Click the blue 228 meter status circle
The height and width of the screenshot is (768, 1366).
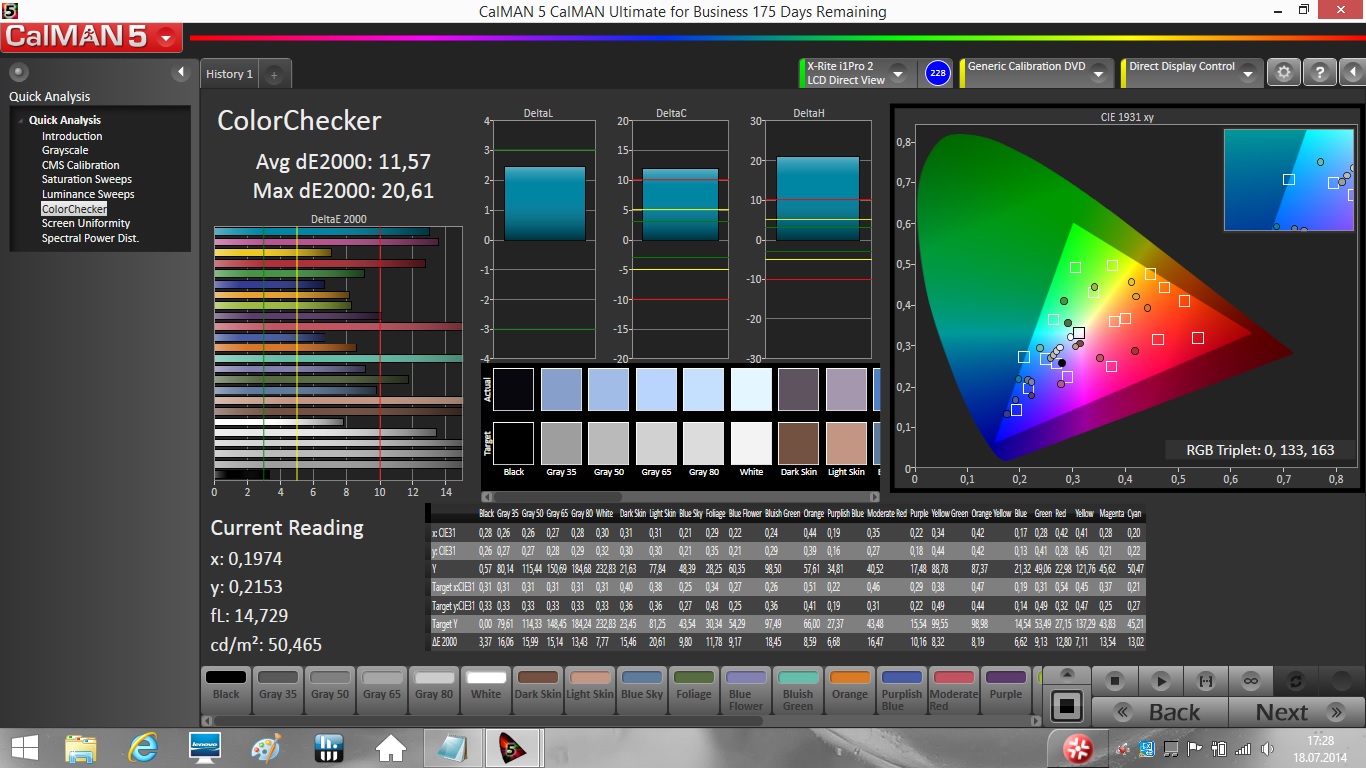pyautogui.click(x=937, y=73)
